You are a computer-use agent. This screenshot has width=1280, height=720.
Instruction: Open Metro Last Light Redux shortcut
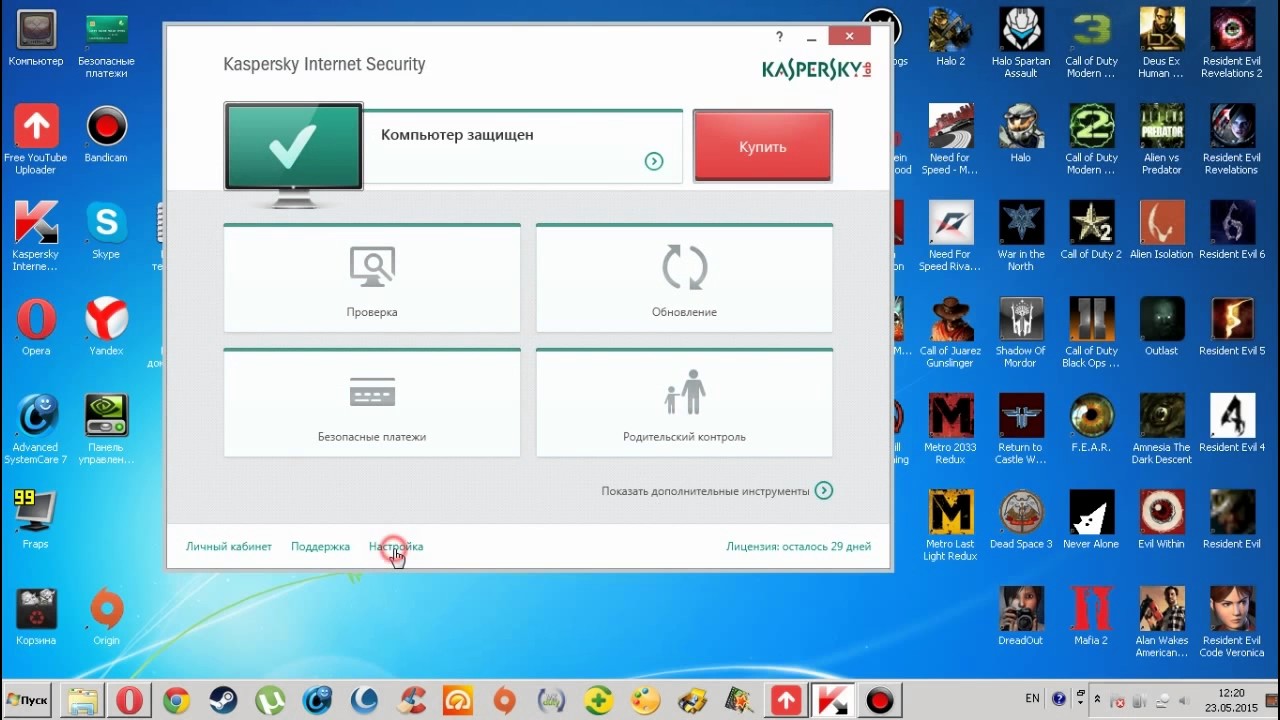[x=951, y=526]
